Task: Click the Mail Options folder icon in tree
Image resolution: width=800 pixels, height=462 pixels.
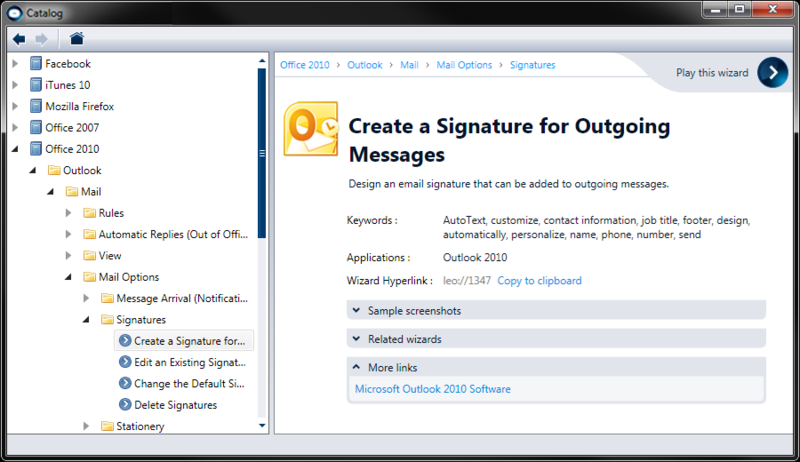Action: pyautogui.click(x=89, y=277)
